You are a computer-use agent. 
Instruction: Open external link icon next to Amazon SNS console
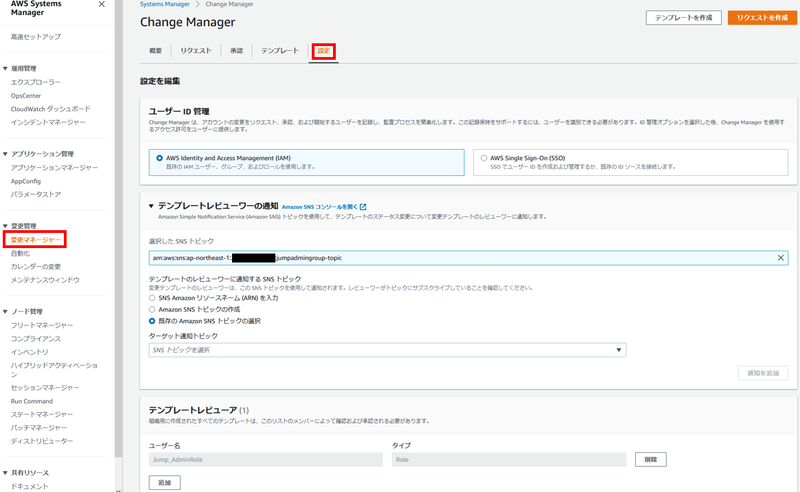[363, 207]
